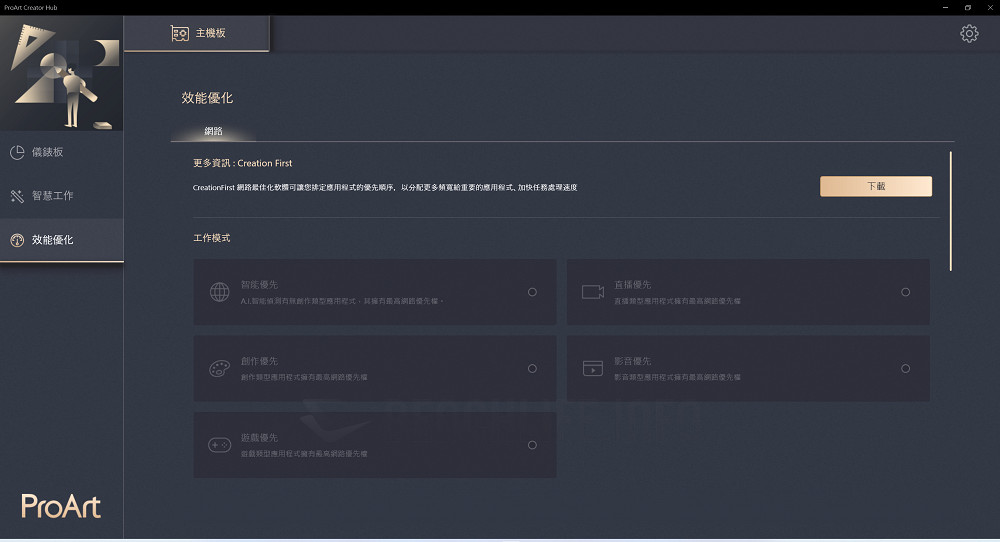Select the 影音優先 radio button
1000x542 pixels.
point(905,369)
